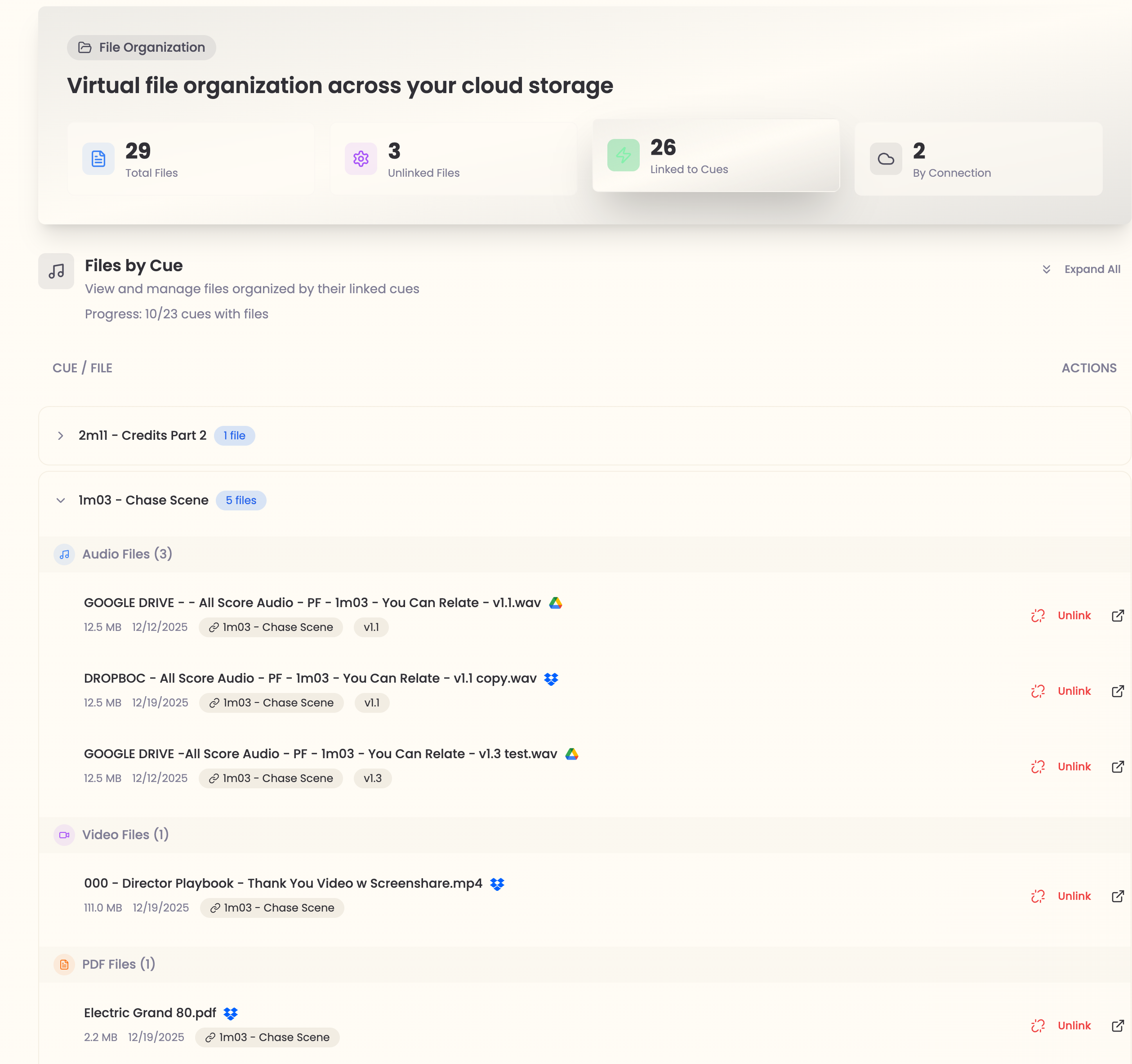Image resolution: width=1132 pixels, height=1064 pixels.
Task: Select the 26 Linked to Cues card
Action: [716, 155]
